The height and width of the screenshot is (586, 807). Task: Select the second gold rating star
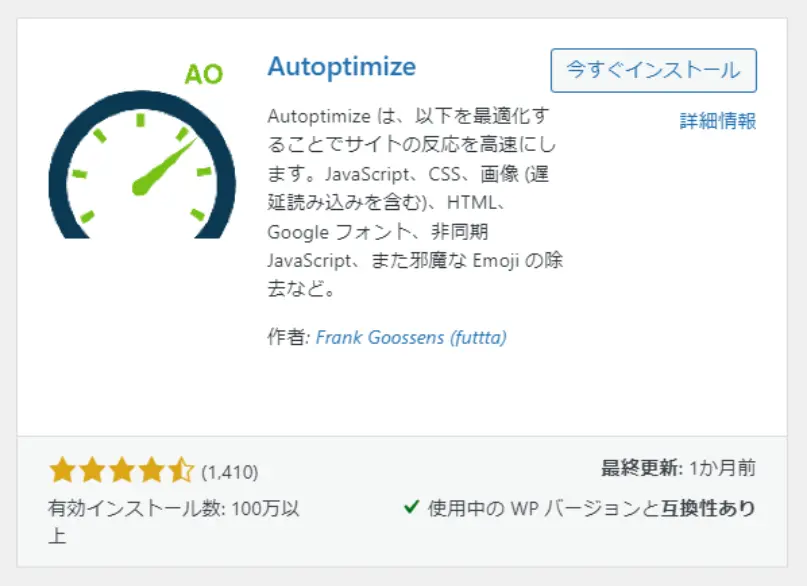(92, 467)
